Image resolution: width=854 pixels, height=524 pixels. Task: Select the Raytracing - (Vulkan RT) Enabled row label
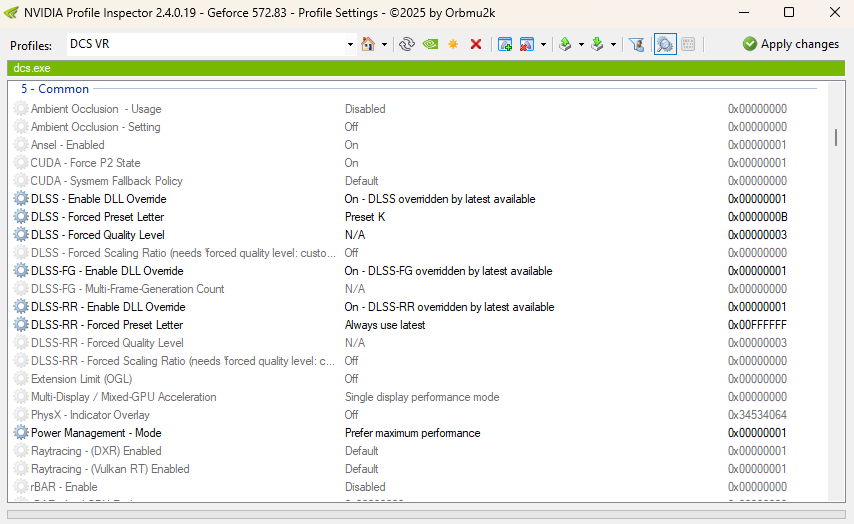pyautogui.click(x=110, y=469)
